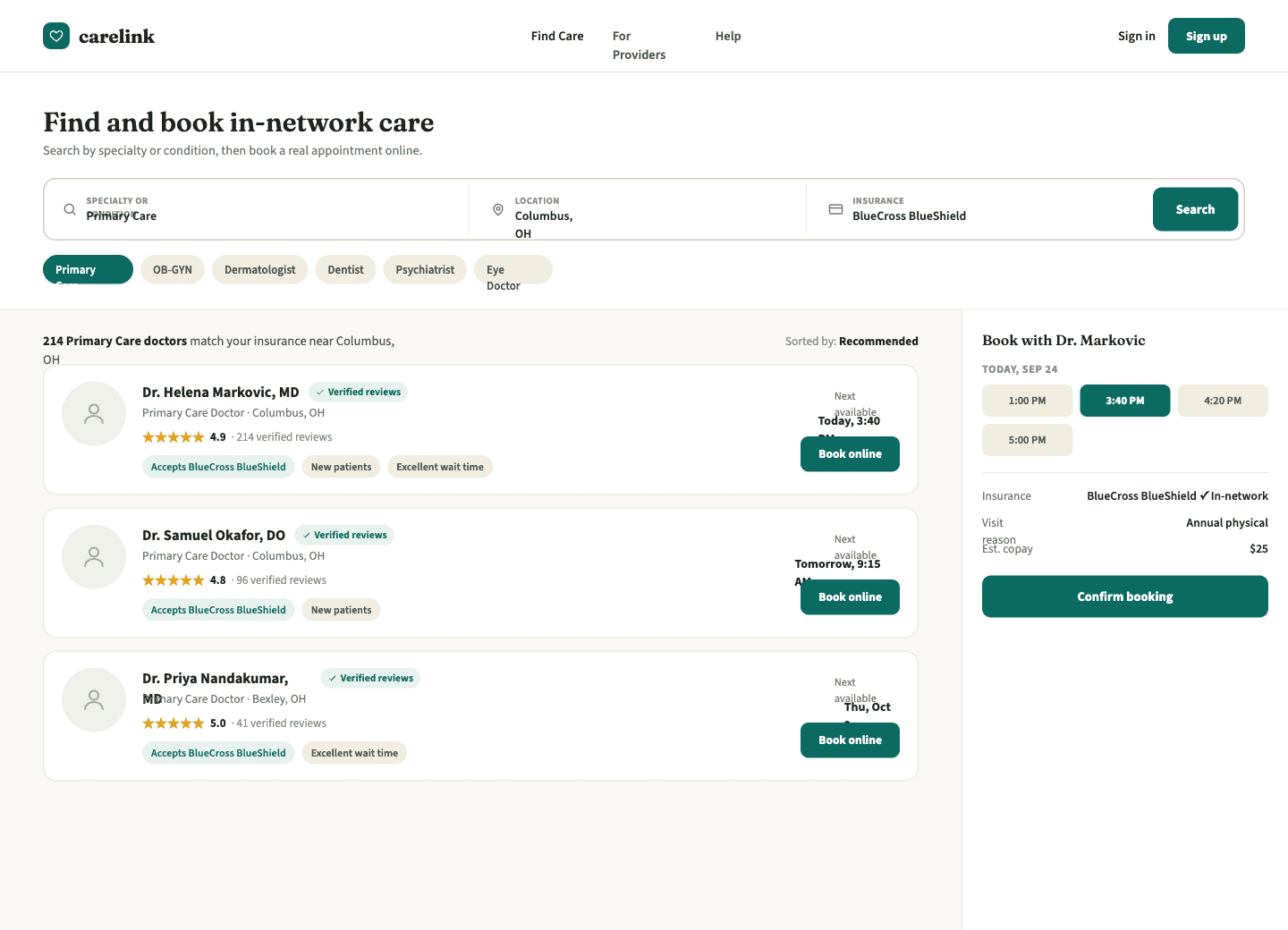
Task: Click the star rating for Dr. Samuel Okafor
Action: click(x=174, y=580)
